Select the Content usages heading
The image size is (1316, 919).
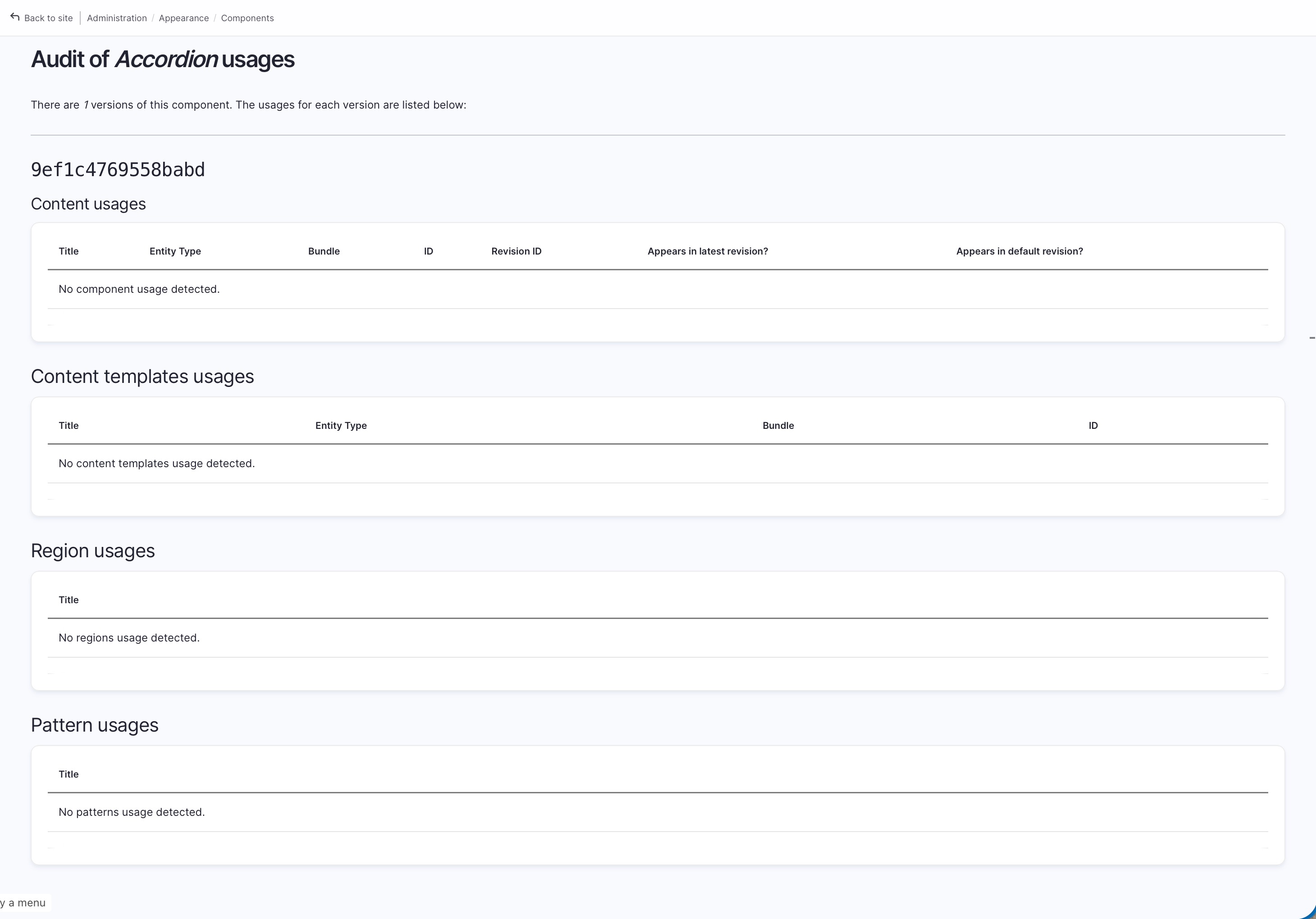88,204
